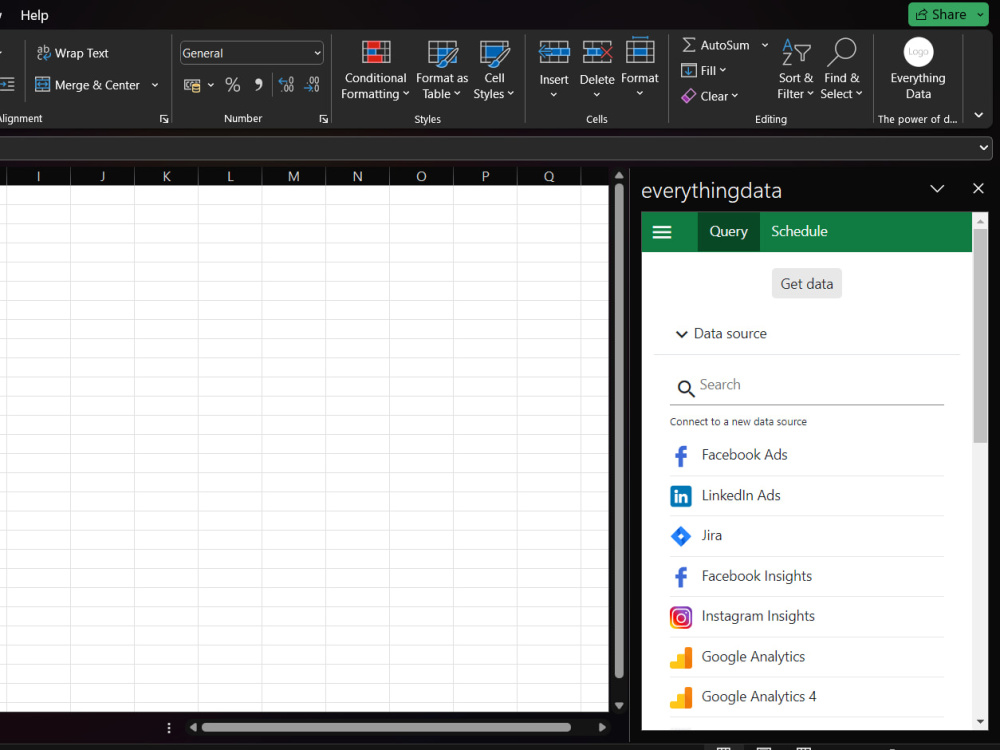The height and width of the screenshot is (750, 1000).
Task: Click the Insert cells icon
Action: pos(554,52)
